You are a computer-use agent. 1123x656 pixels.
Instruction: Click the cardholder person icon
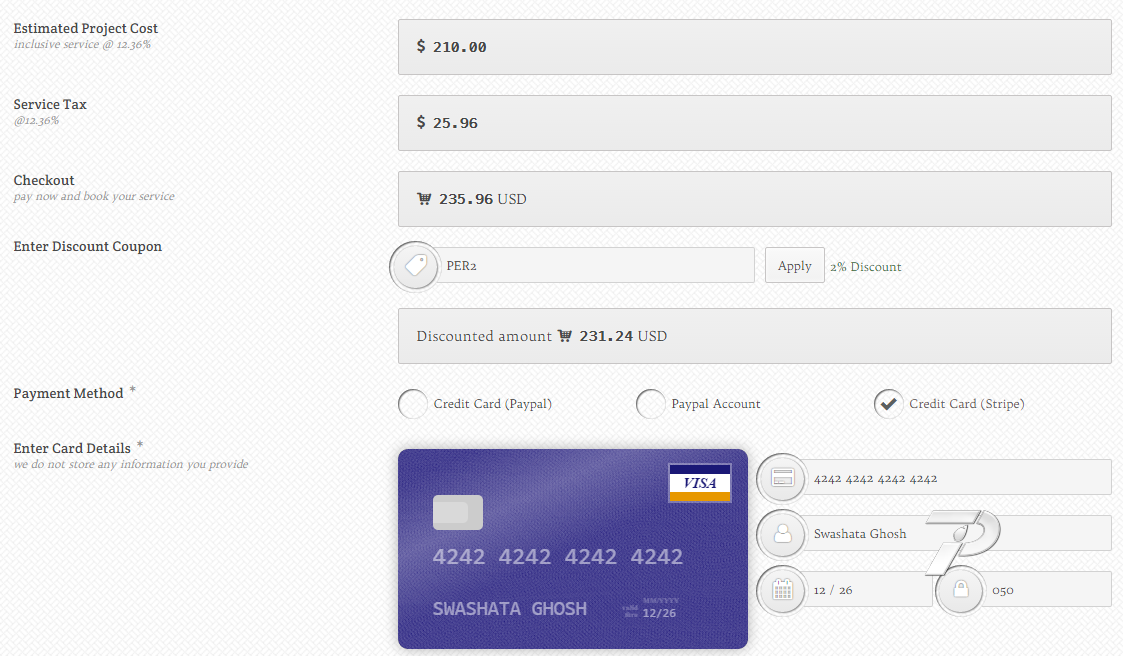(782, 534)
